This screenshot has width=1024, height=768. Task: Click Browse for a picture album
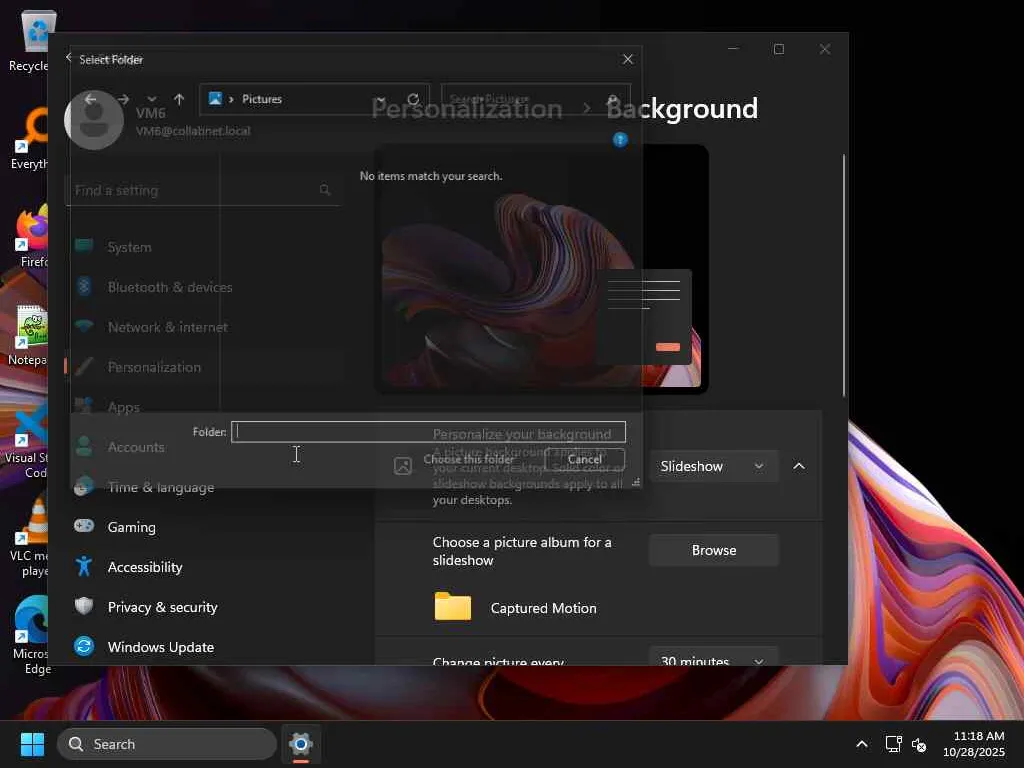click(713, 550)
